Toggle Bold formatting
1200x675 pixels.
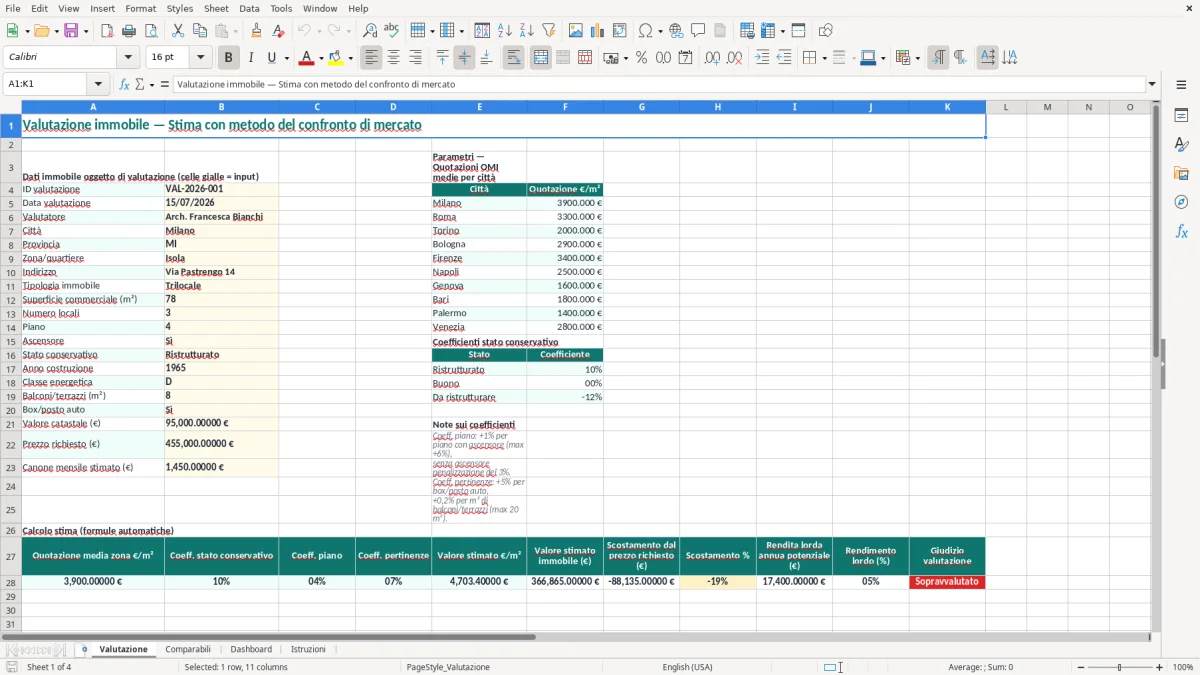point(229,58)
